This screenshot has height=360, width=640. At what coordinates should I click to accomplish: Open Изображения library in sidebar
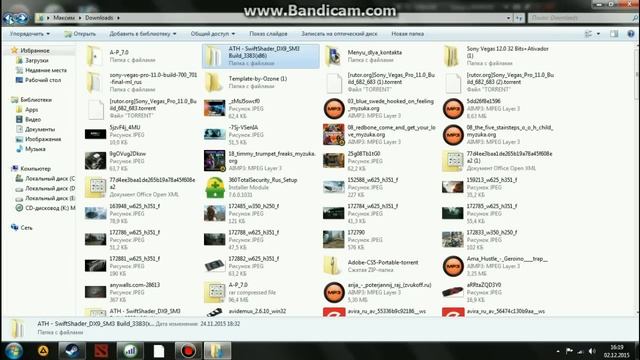tap(43, 139)
